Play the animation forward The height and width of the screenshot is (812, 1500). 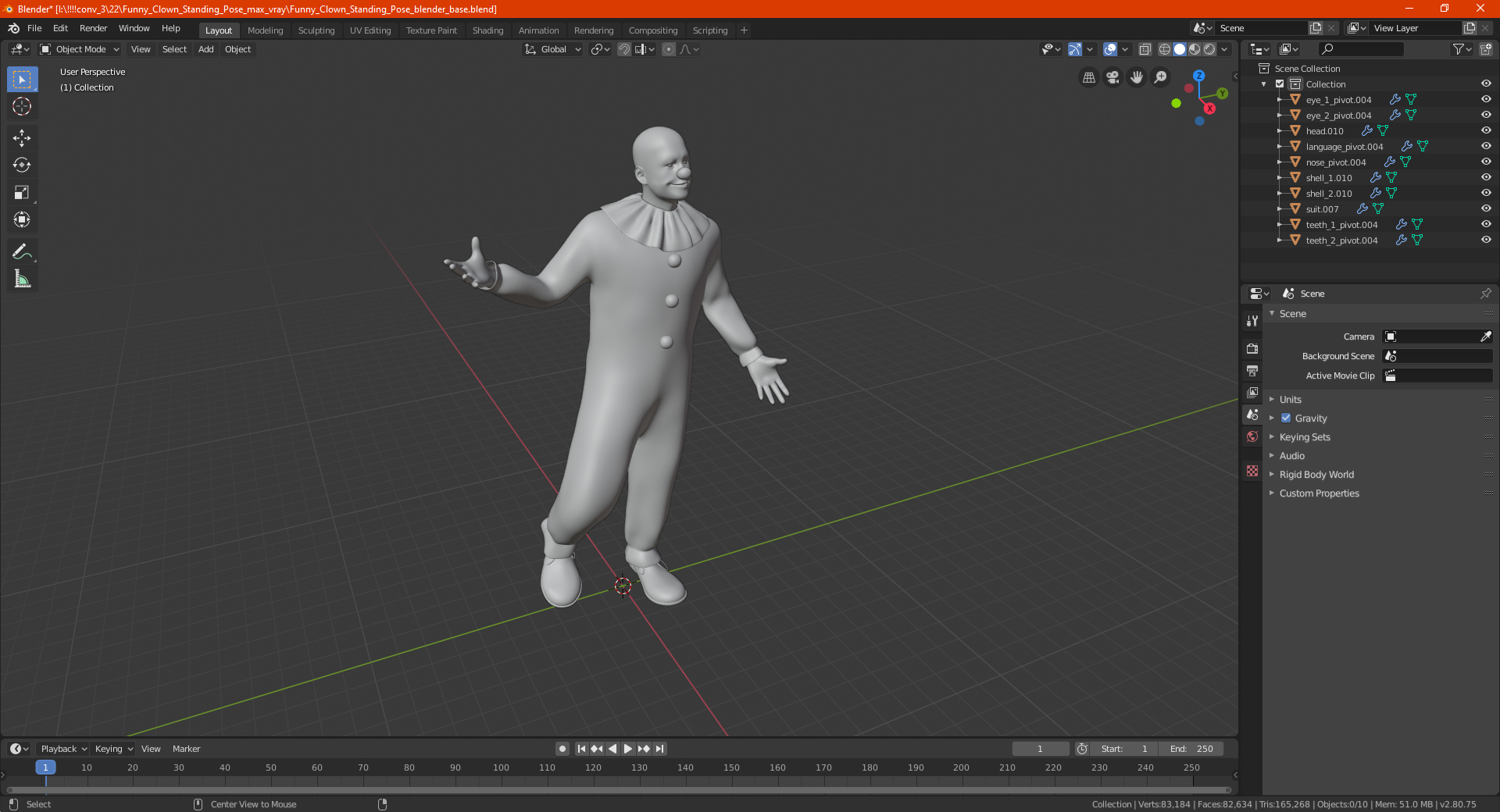(628, 749)
